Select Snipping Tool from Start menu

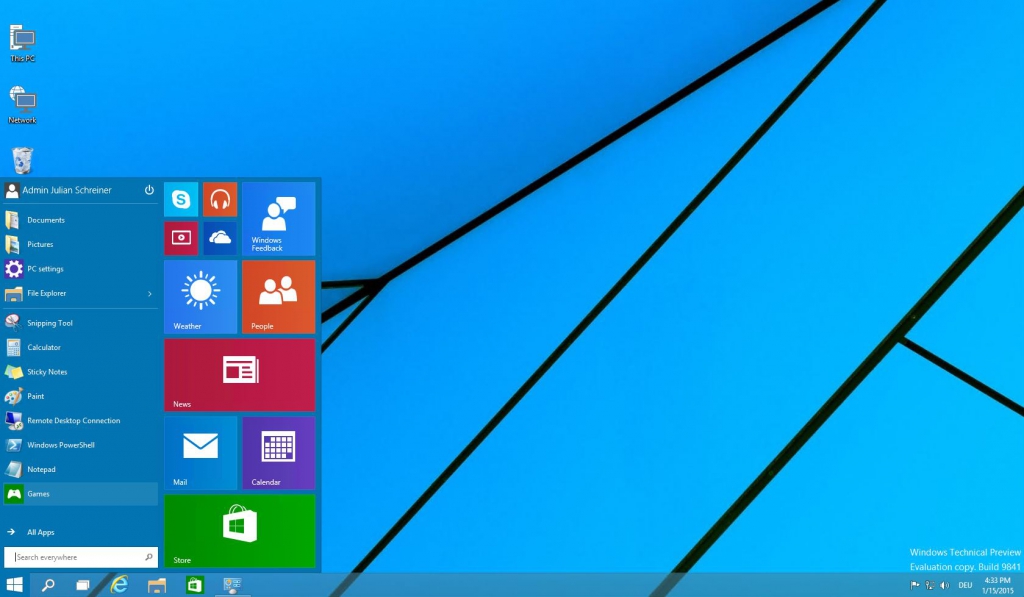50,323
